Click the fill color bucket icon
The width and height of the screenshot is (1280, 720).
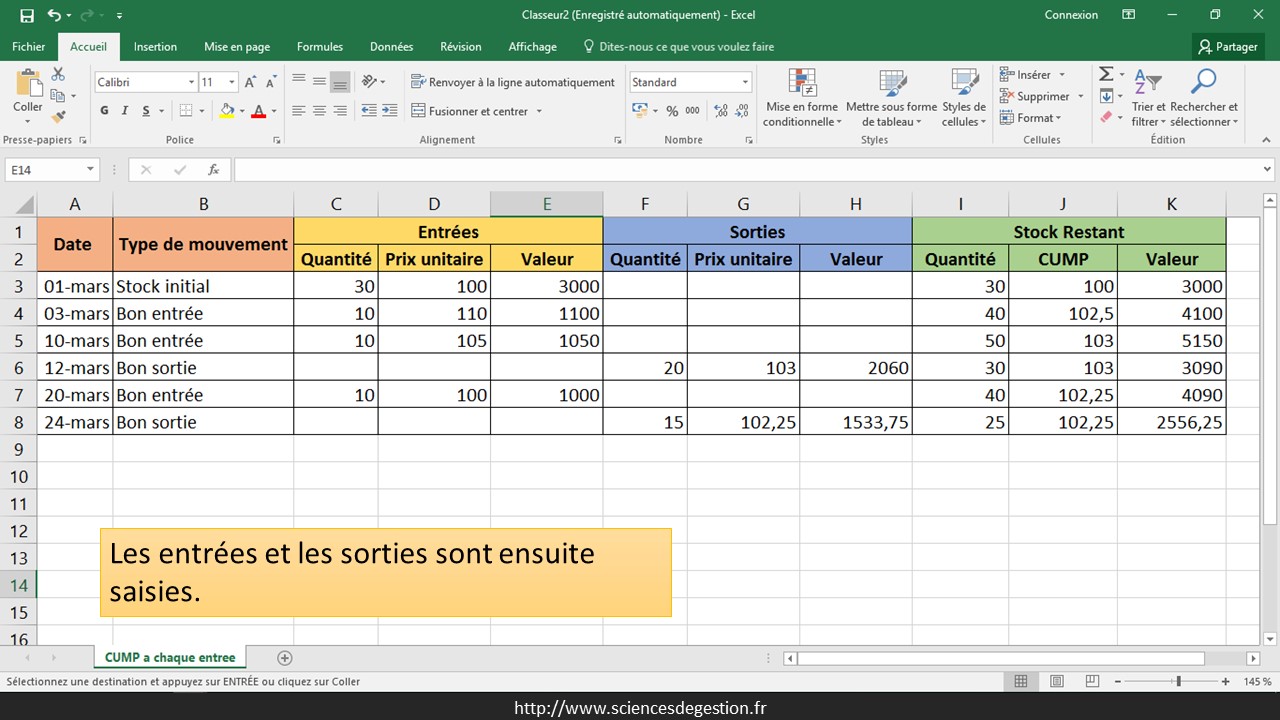(x=227, y=111)
